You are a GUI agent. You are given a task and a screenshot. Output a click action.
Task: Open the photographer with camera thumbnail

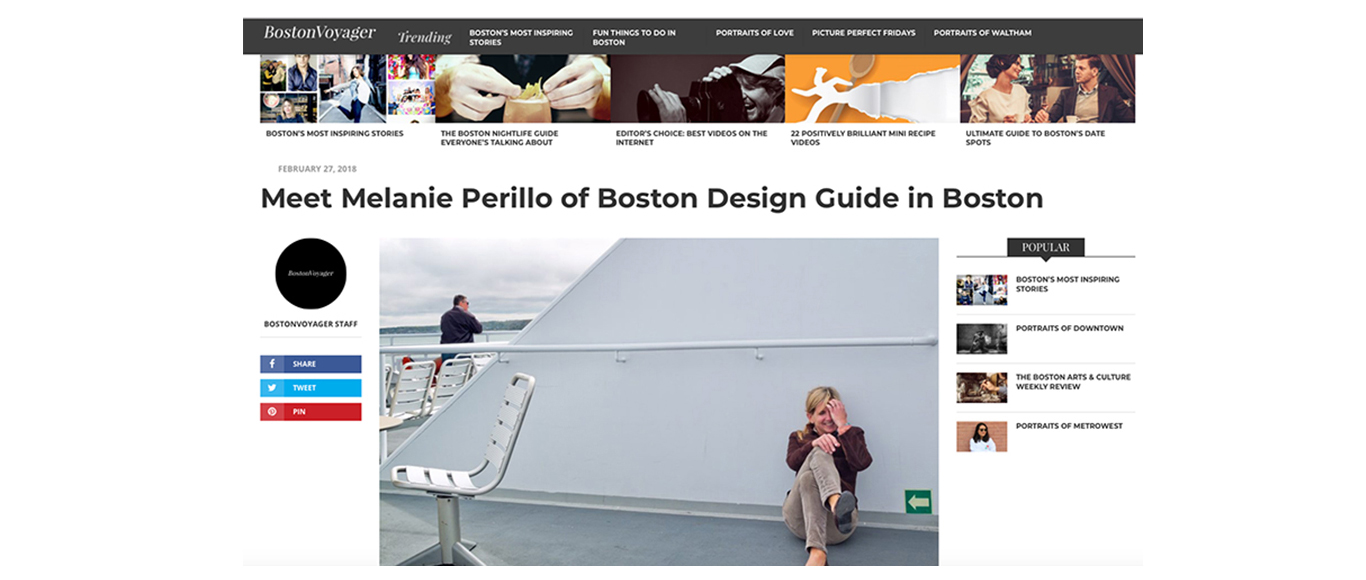(697, 89)
